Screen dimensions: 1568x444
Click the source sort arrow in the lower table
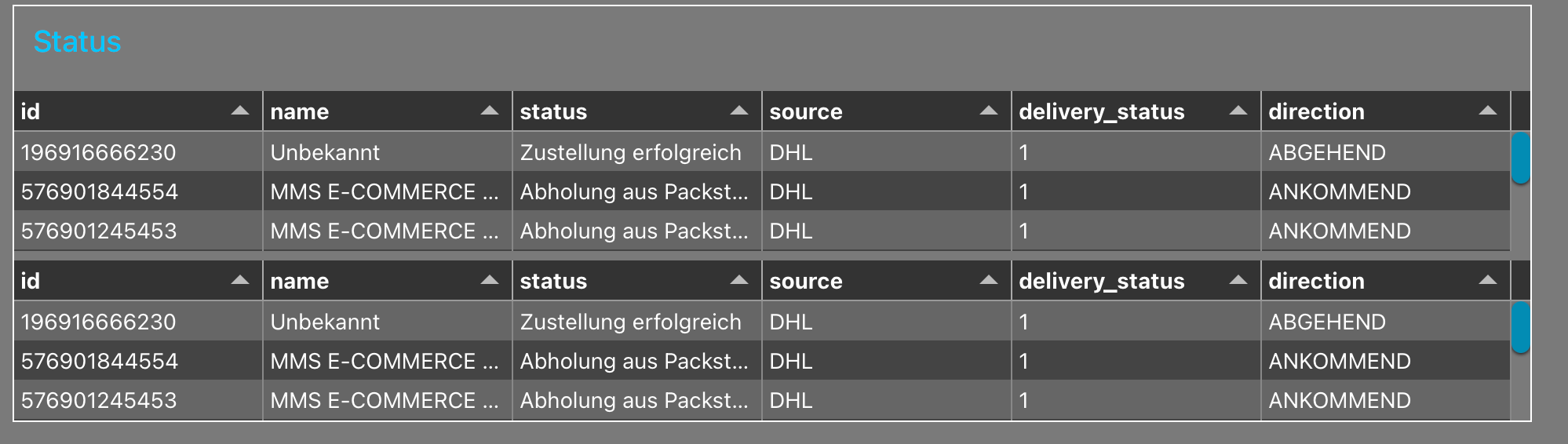(989, 280)
